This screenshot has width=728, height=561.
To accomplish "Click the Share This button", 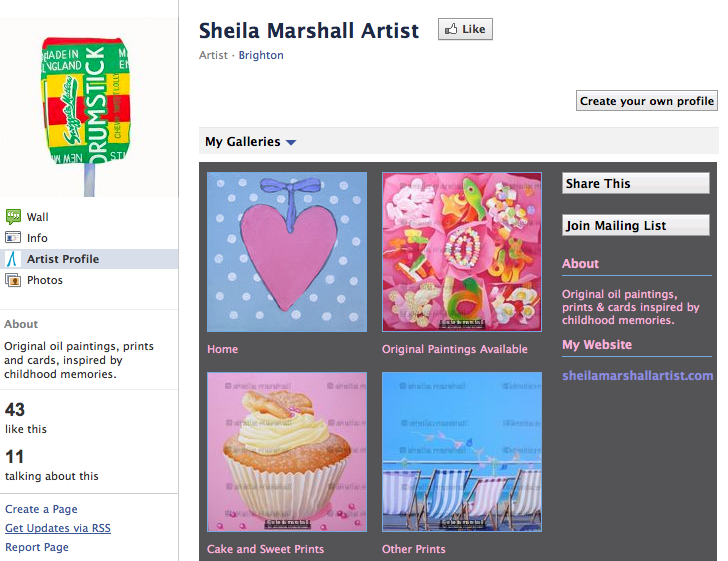I will (x=636, y=183).
